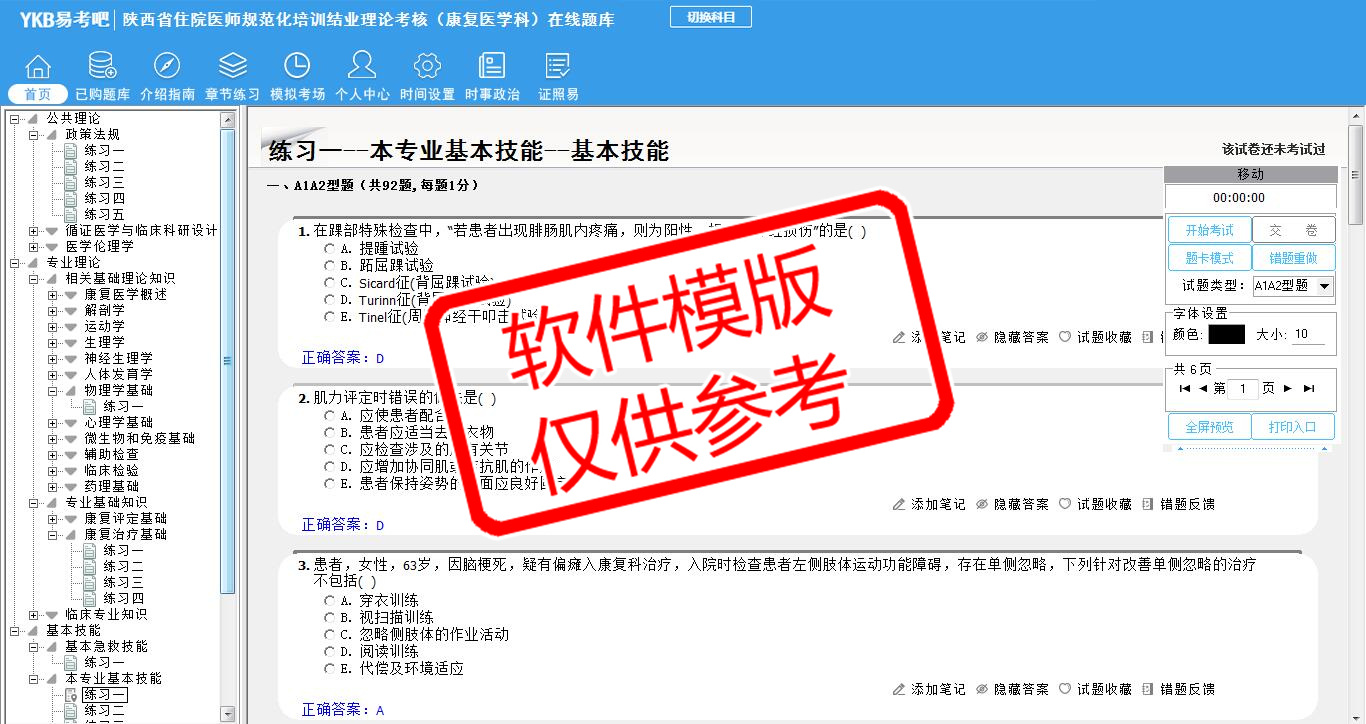Viewport: 1366px width, 724px height.
Task: Select 练习三 under 政策法规
Action: pos(104,183)
